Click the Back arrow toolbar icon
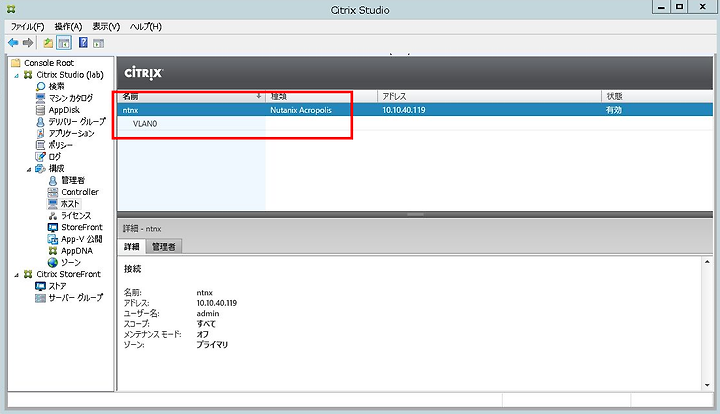Screen dimensions: 720x414 pos(13,43)
